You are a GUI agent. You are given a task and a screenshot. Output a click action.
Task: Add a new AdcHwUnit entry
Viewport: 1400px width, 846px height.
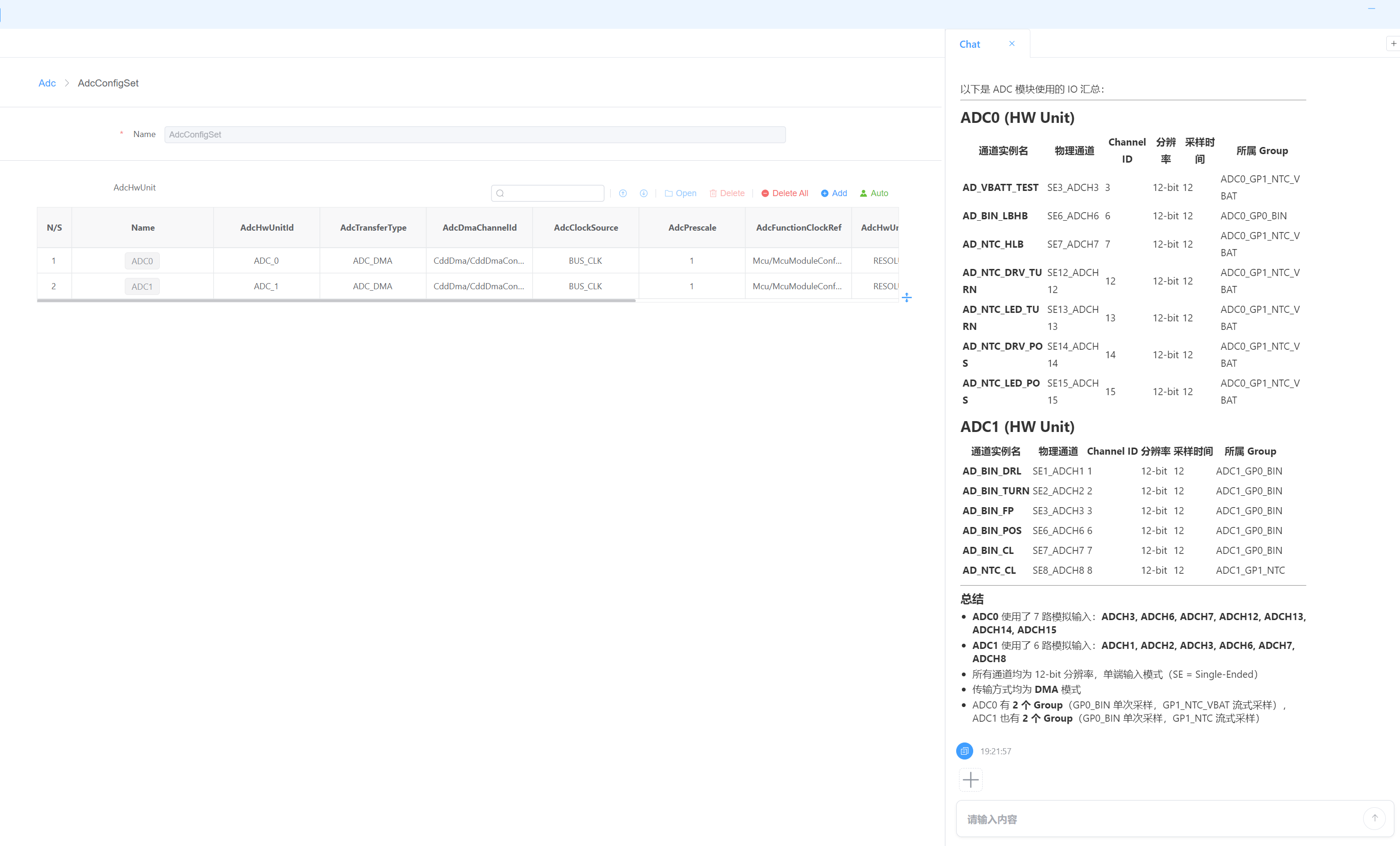833,193
